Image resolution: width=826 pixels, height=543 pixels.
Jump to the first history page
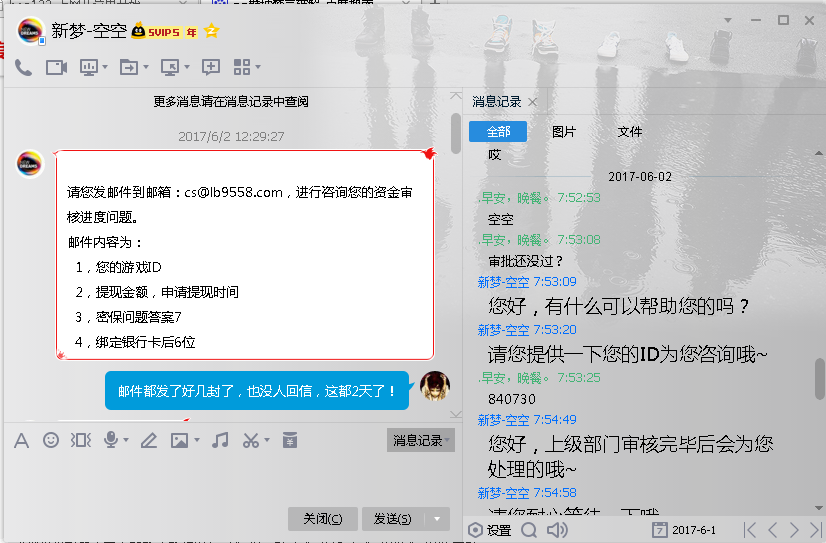click(x=750, y=530)
